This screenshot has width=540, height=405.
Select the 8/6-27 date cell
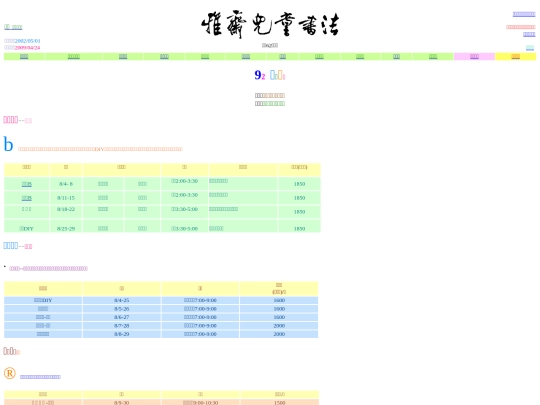[122, 317]
